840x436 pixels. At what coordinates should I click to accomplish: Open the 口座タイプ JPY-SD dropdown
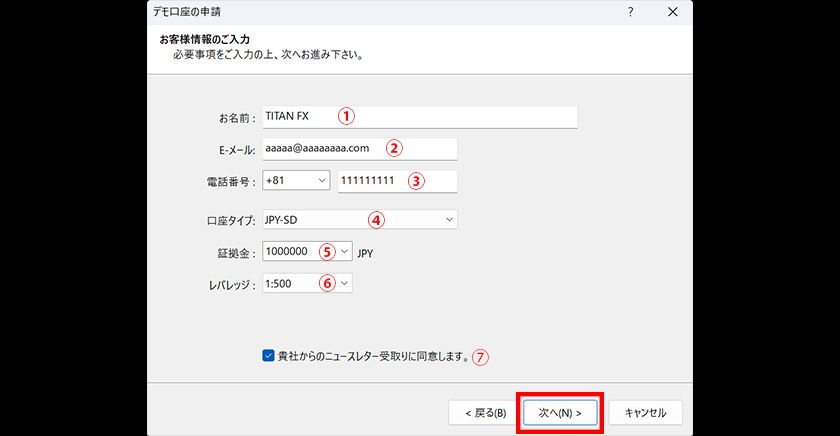(359, 220)
